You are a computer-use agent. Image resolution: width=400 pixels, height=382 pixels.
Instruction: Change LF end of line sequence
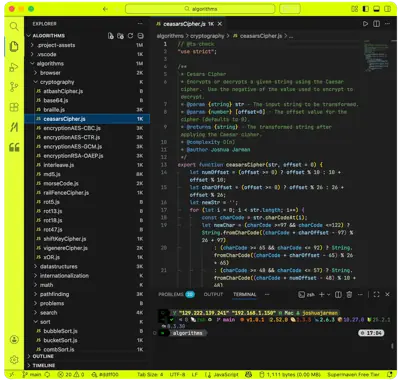point(195,375)
